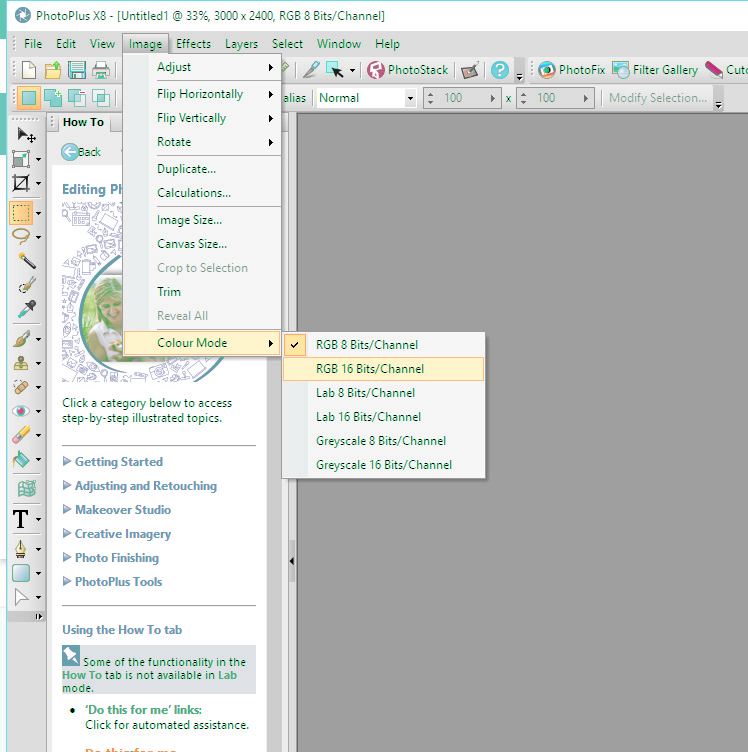Screen dimensions: 748x752
Task: Select the Magic Wand tool
Action: tap(27, 261)
